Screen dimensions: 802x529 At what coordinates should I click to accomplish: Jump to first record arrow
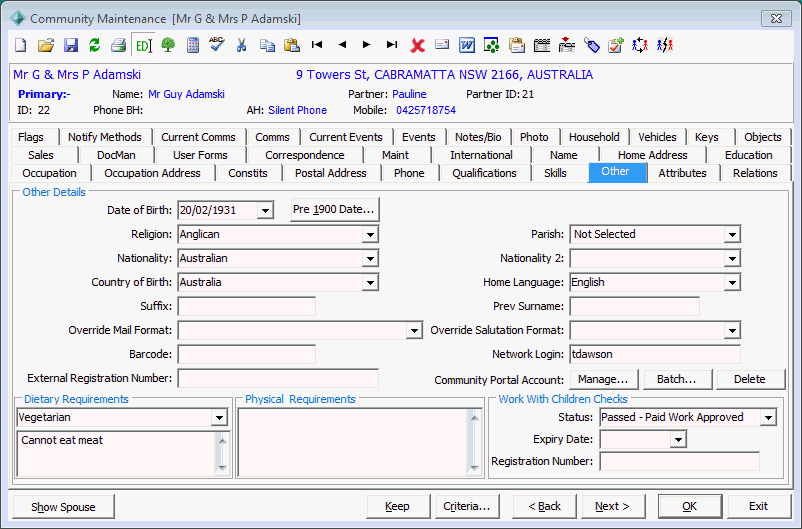click(x=317, y=45)
